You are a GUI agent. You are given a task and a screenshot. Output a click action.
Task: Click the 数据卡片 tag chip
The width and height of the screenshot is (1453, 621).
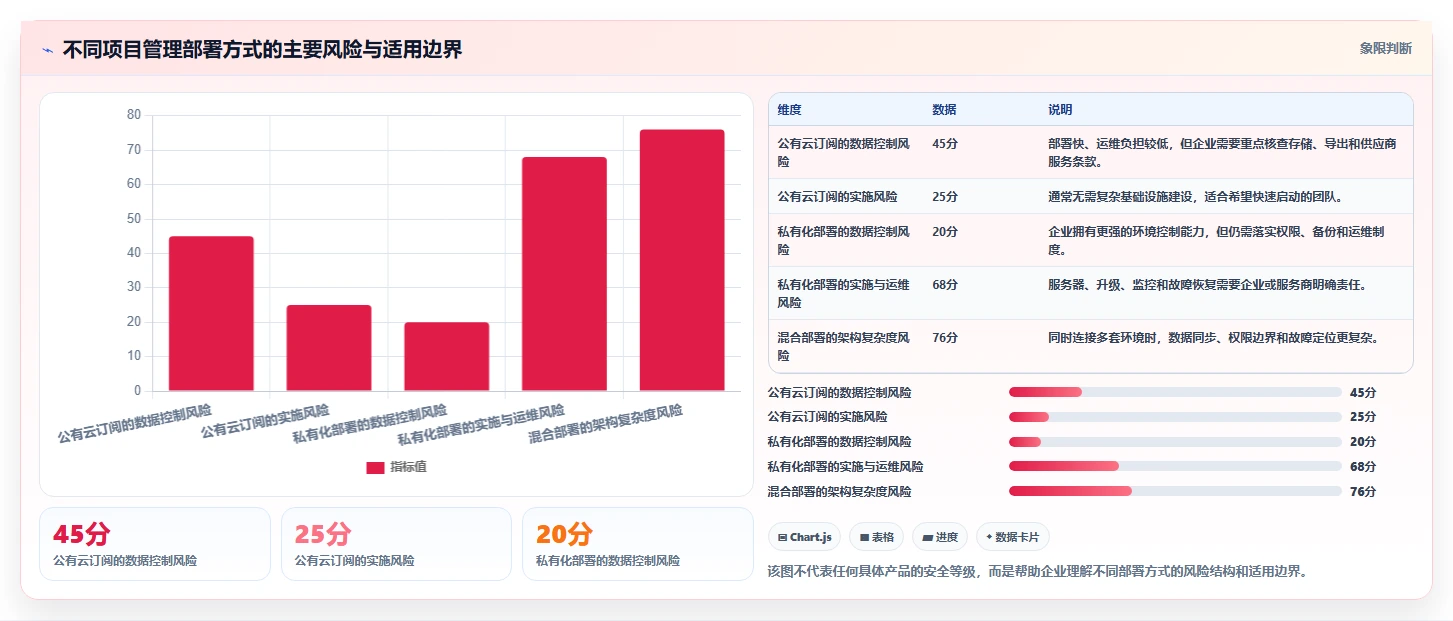pyautogui.click(x=1013, y=537)
